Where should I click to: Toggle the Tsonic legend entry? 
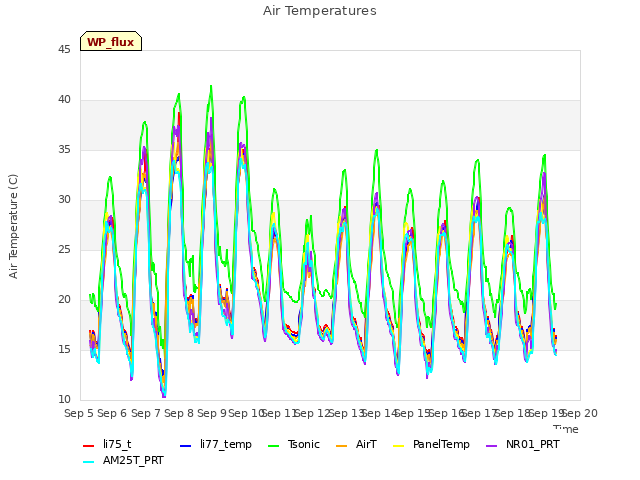293,444
